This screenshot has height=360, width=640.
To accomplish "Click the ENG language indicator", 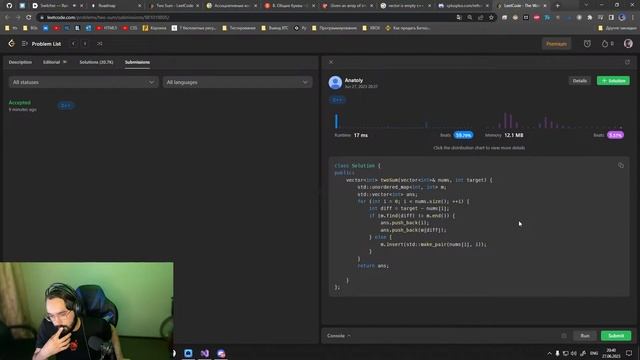I will pyautogui.click(x=594, y=353).
